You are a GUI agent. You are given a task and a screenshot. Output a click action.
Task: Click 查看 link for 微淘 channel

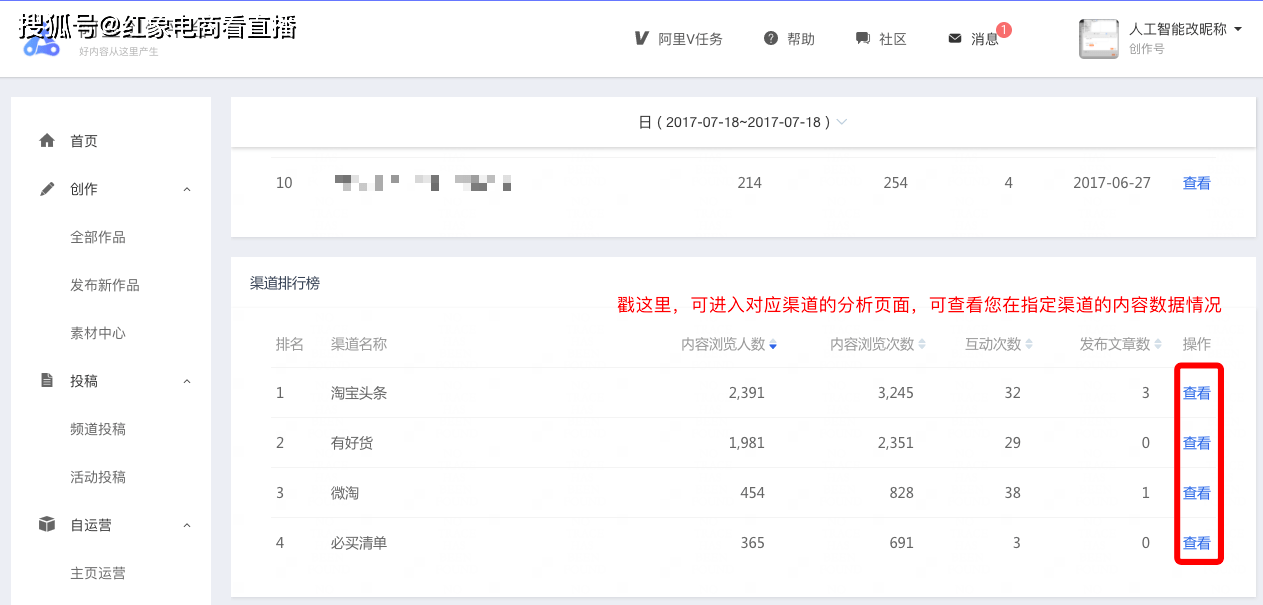[x=1196, y=493]
